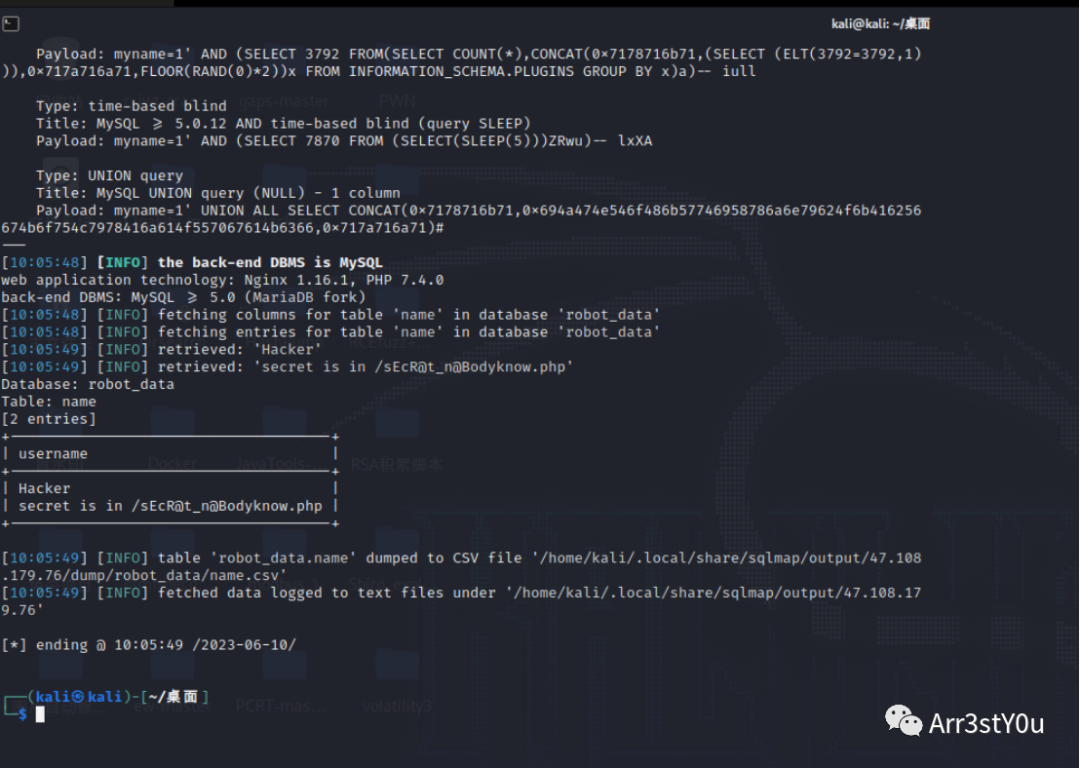
Task: Click the first payload line with 'SELECT 3792'
Action: (461, 63)
